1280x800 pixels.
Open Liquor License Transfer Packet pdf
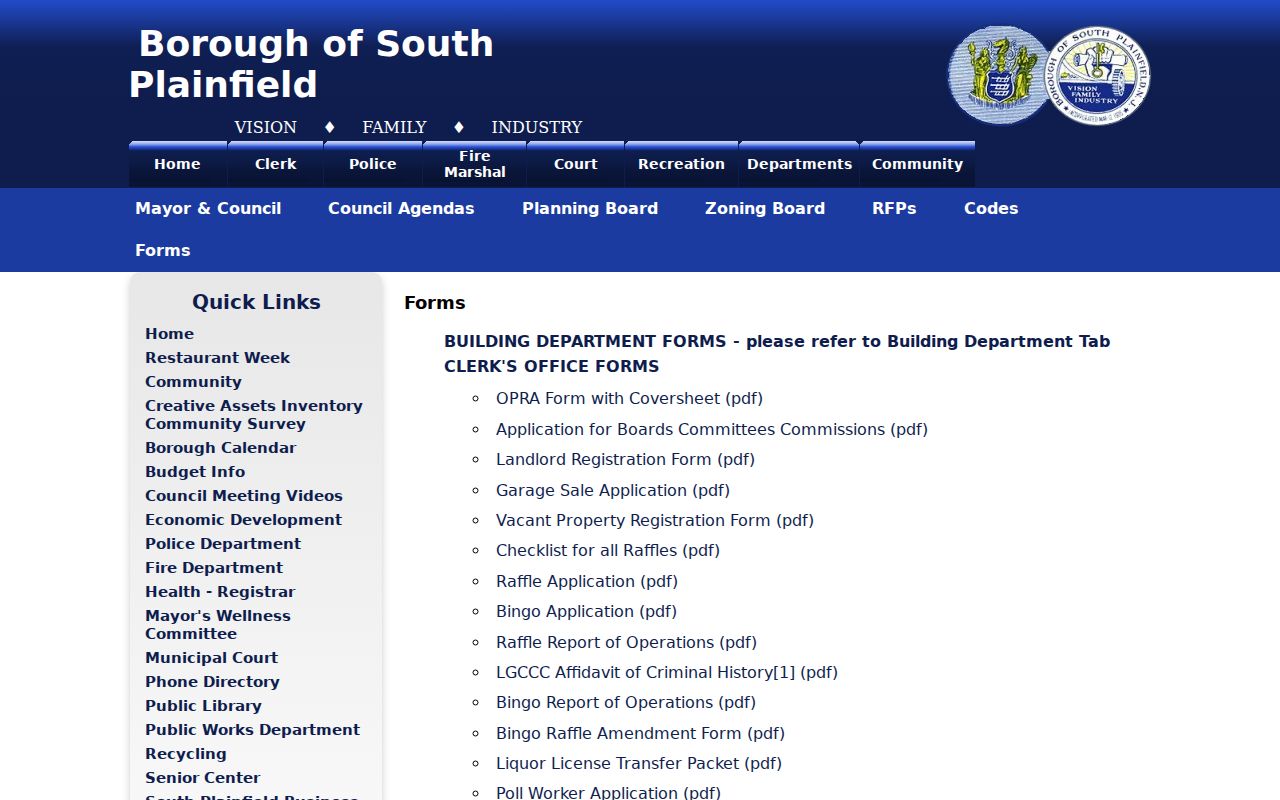click(x=639, y=764)
